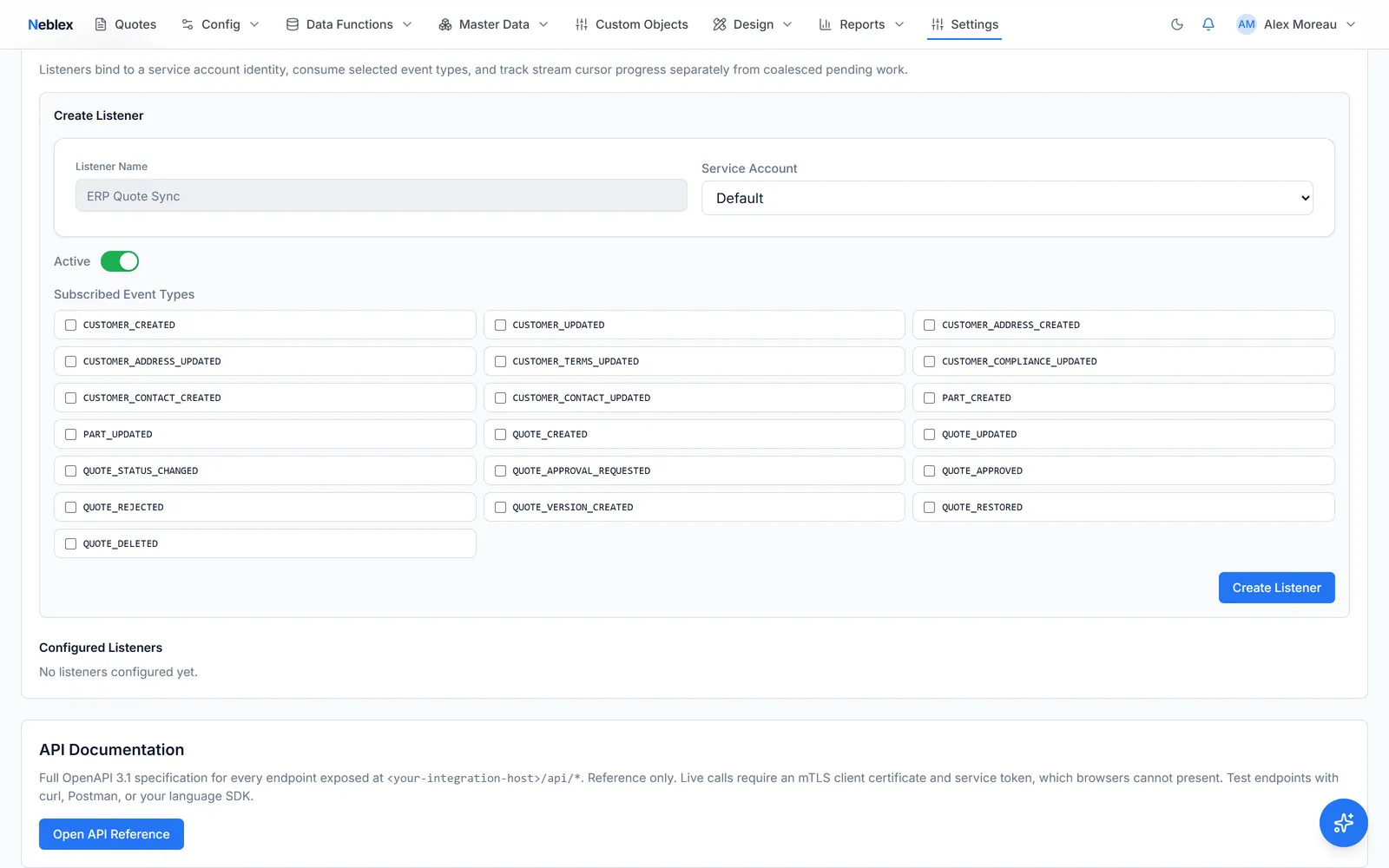Open the Config menu

[x=221, y=24]
